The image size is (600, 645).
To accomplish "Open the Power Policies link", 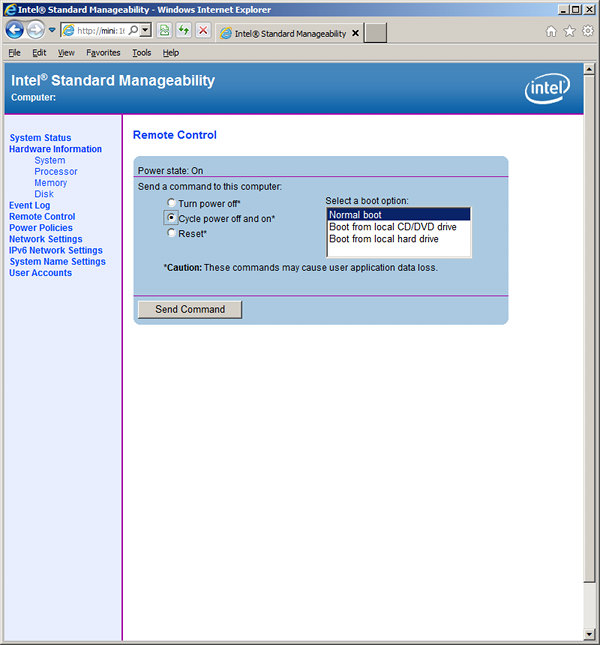I will (41, 227).
